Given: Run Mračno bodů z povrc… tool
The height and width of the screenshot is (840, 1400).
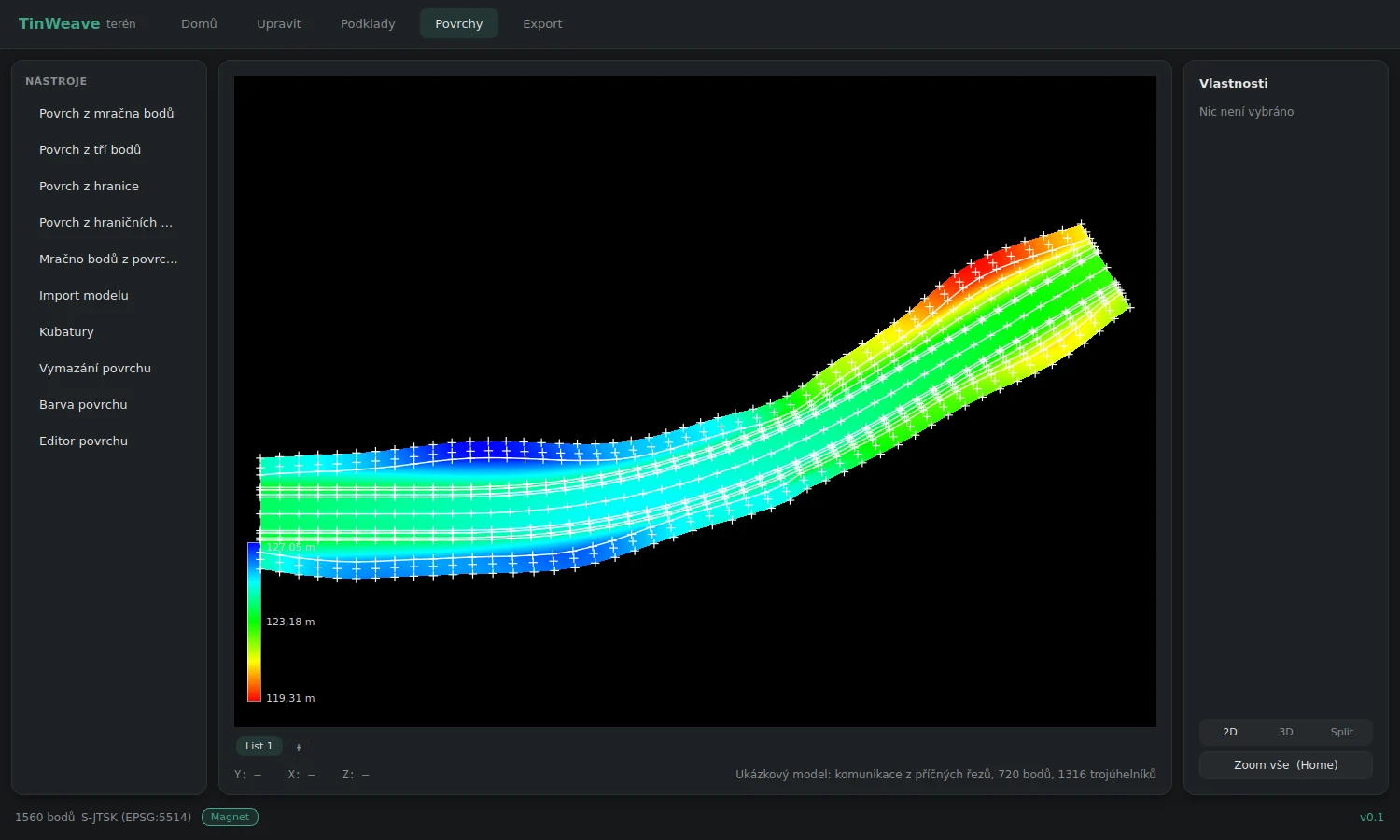Looking at the screenshot, I should [x=109, y=259].
